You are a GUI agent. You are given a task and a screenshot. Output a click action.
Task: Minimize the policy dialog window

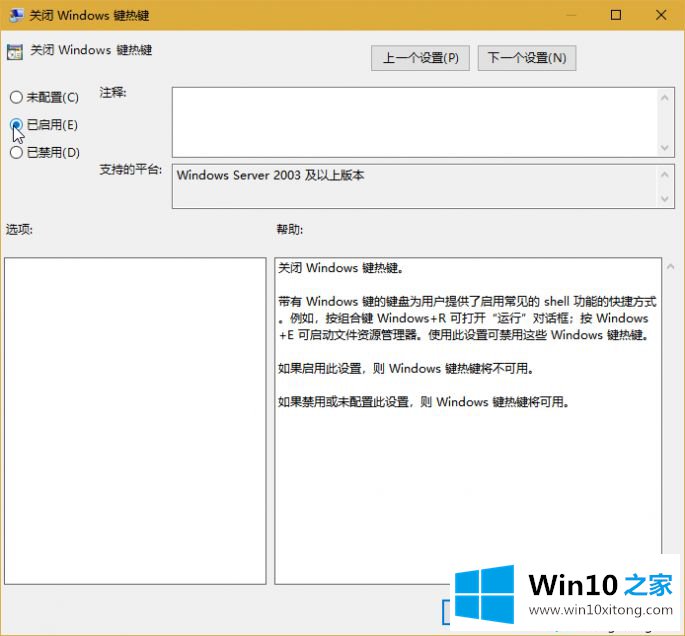(x=571, y=15)
